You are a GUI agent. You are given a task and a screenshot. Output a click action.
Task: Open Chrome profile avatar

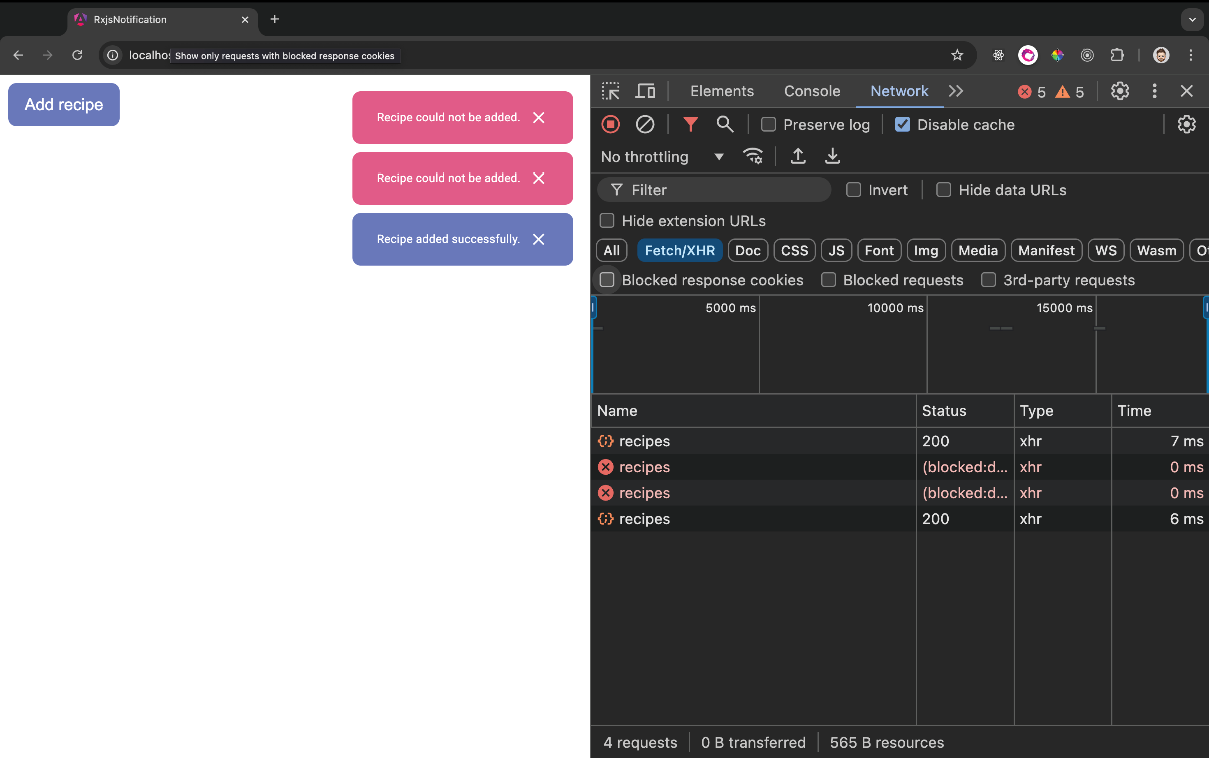coord(1161,55)
